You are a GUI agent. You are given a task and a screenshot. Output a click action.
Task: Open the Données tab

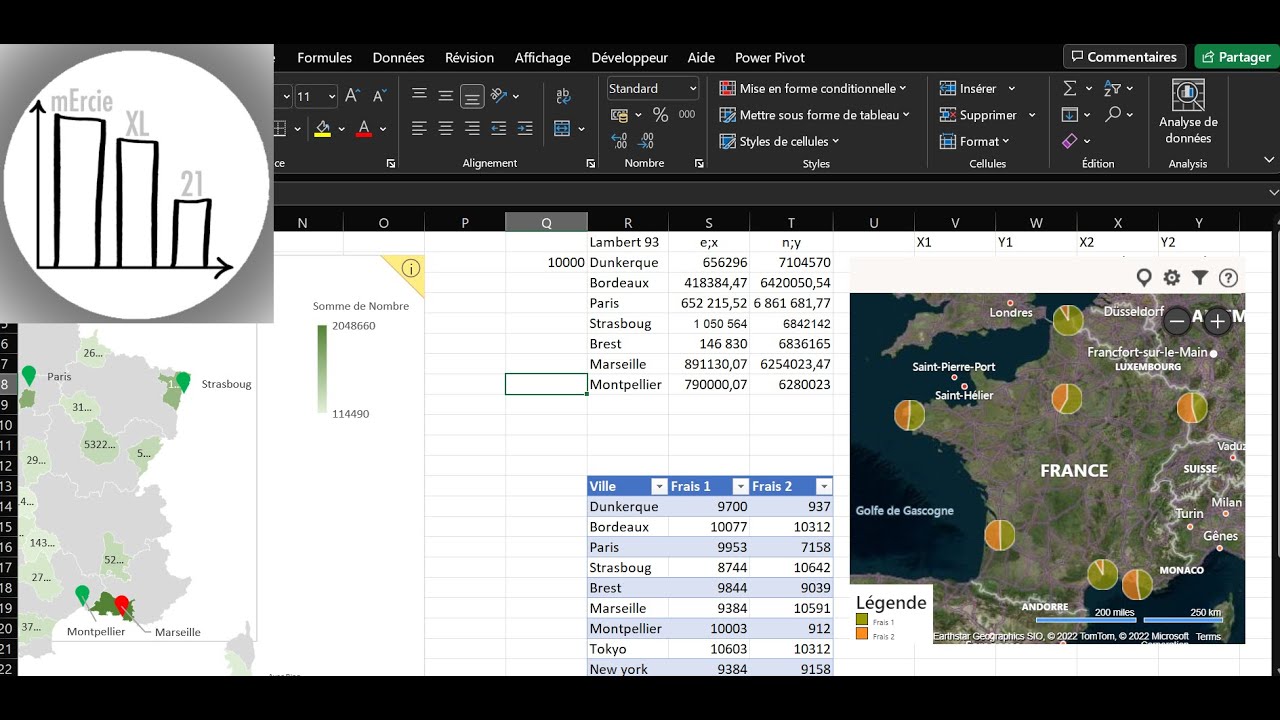point(398,58)
